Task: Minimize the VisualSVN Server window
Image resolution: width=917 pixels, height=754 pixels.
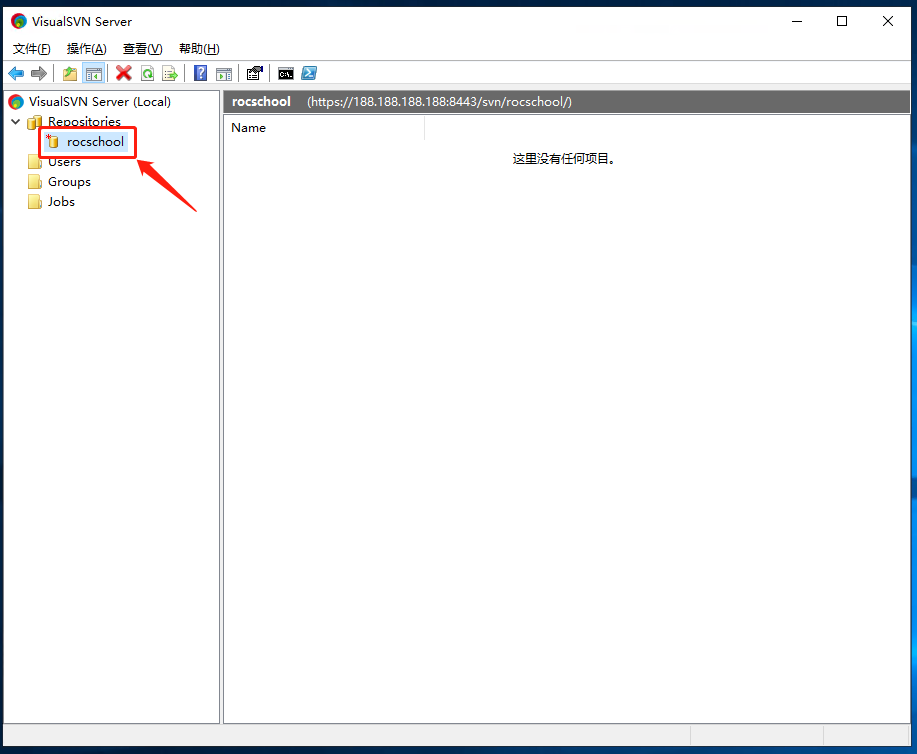Action: (x=797, y=22)
